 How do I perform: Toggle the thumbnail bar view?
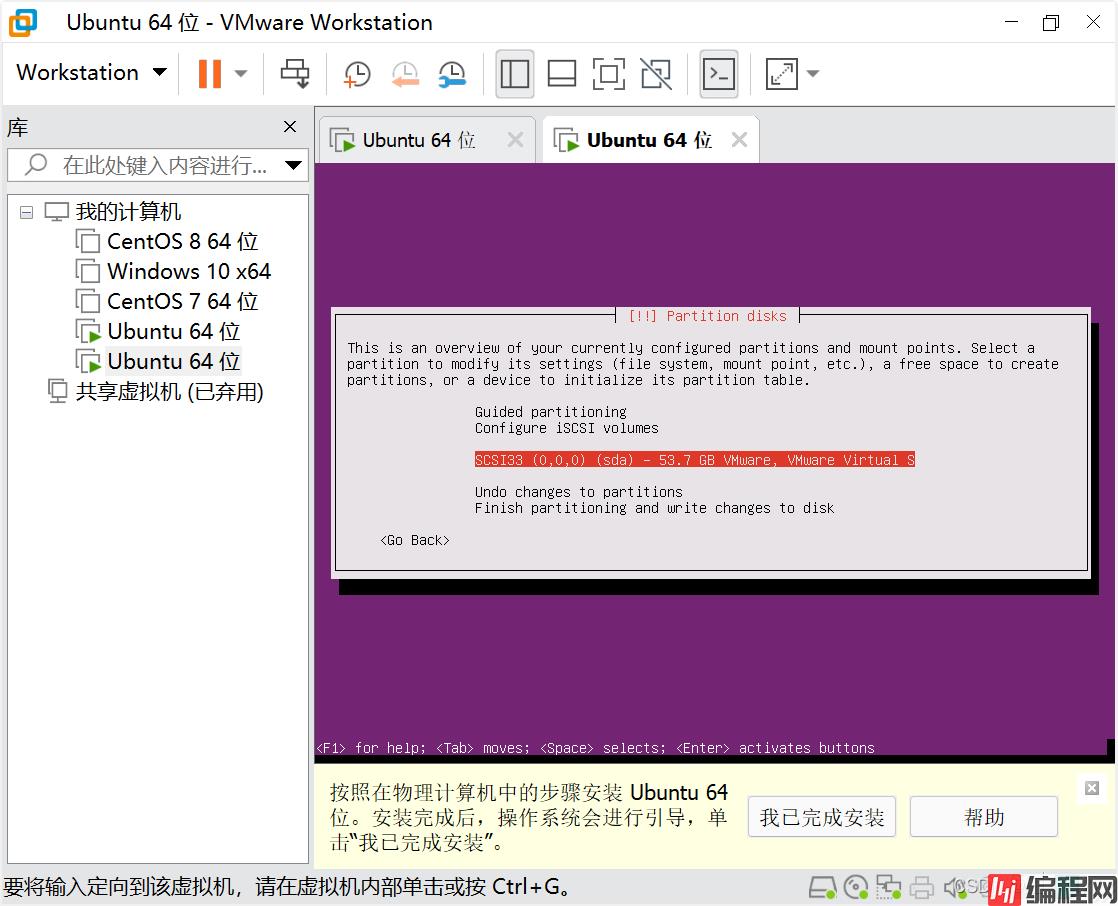click(562, 73)
